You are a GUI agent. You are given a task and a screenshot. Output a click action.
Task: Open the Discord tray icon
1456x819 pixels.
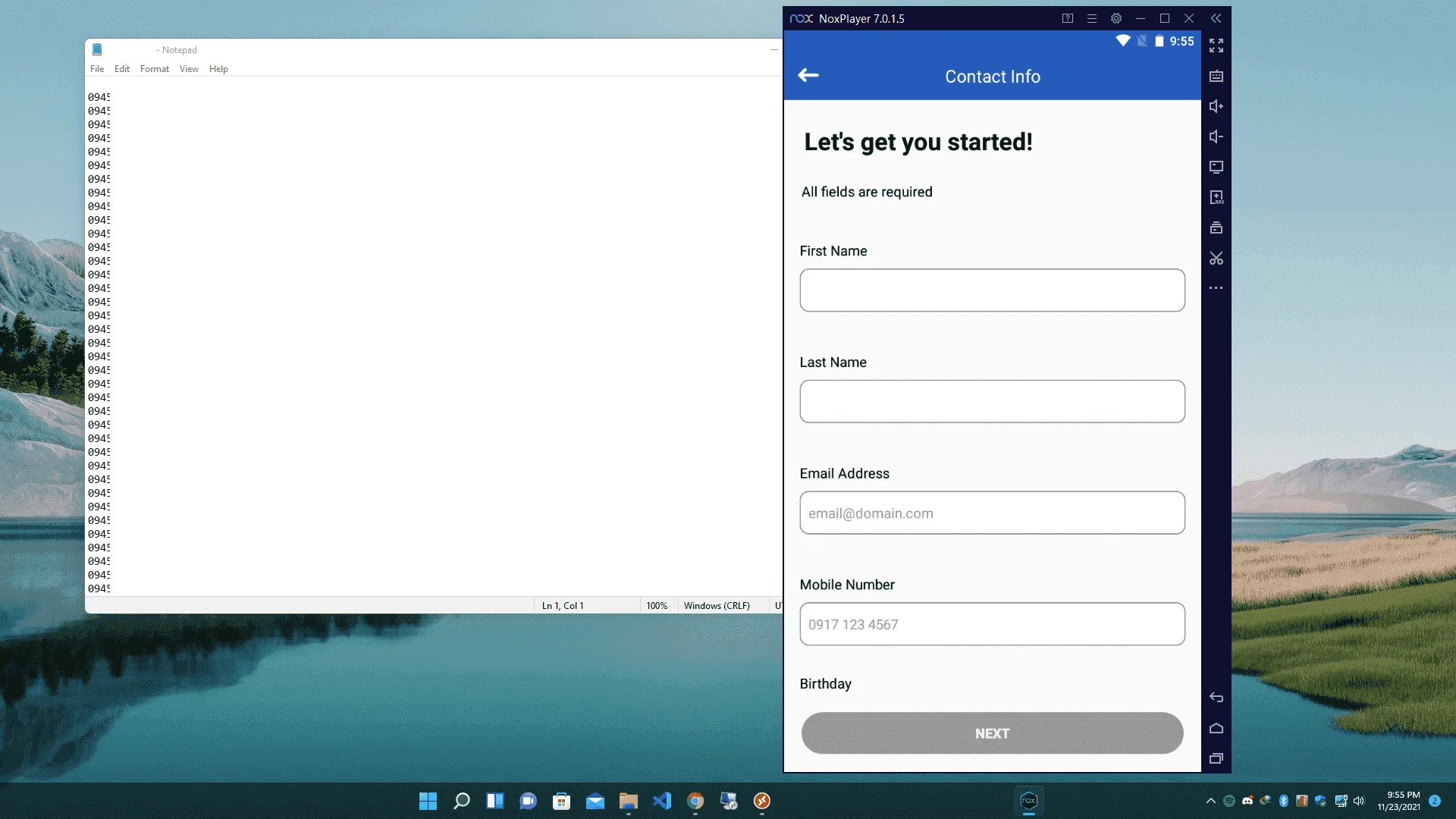coord(1247,801)
